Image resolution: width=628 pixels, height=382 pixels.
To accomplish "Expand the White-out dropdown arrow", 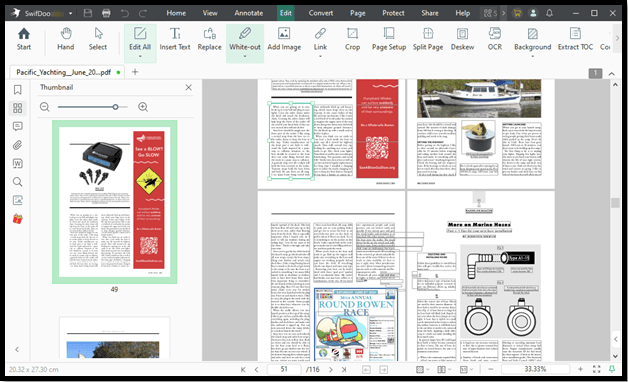I will [x=245, y=56].
